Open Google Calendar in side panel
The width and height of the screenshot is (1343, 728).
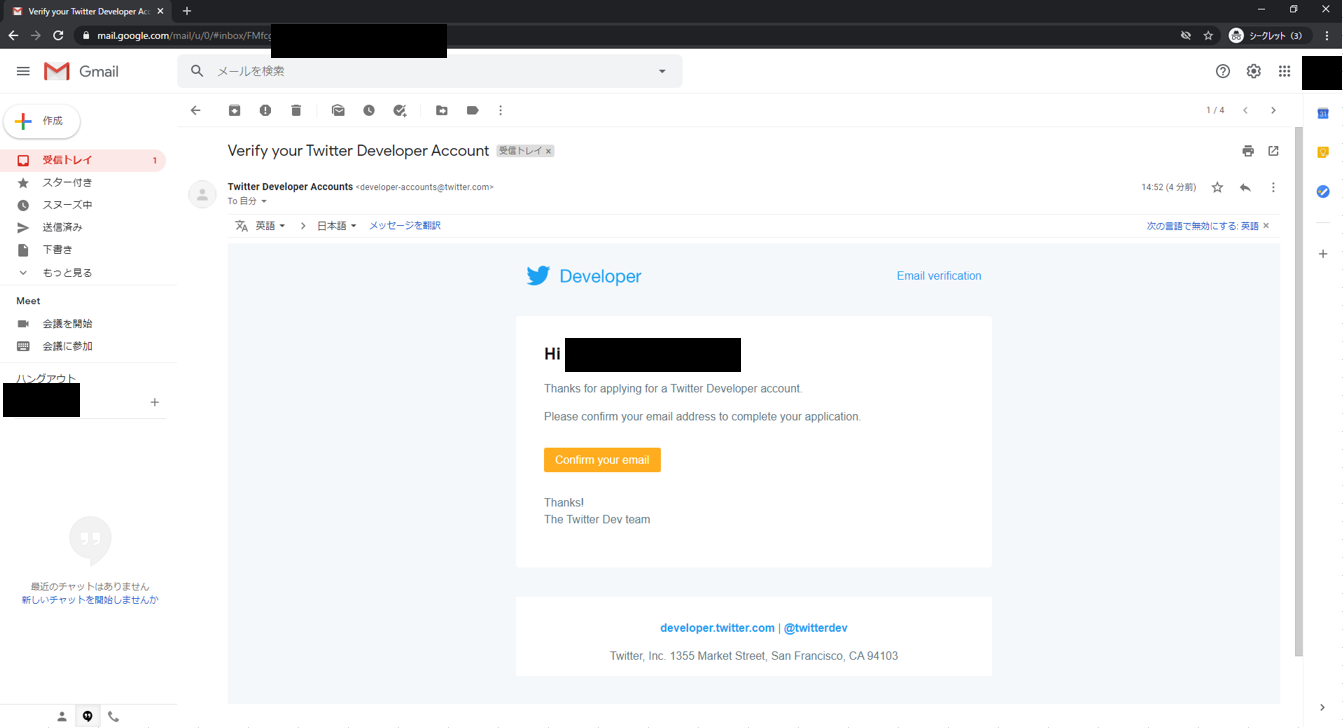point(1323,113)
